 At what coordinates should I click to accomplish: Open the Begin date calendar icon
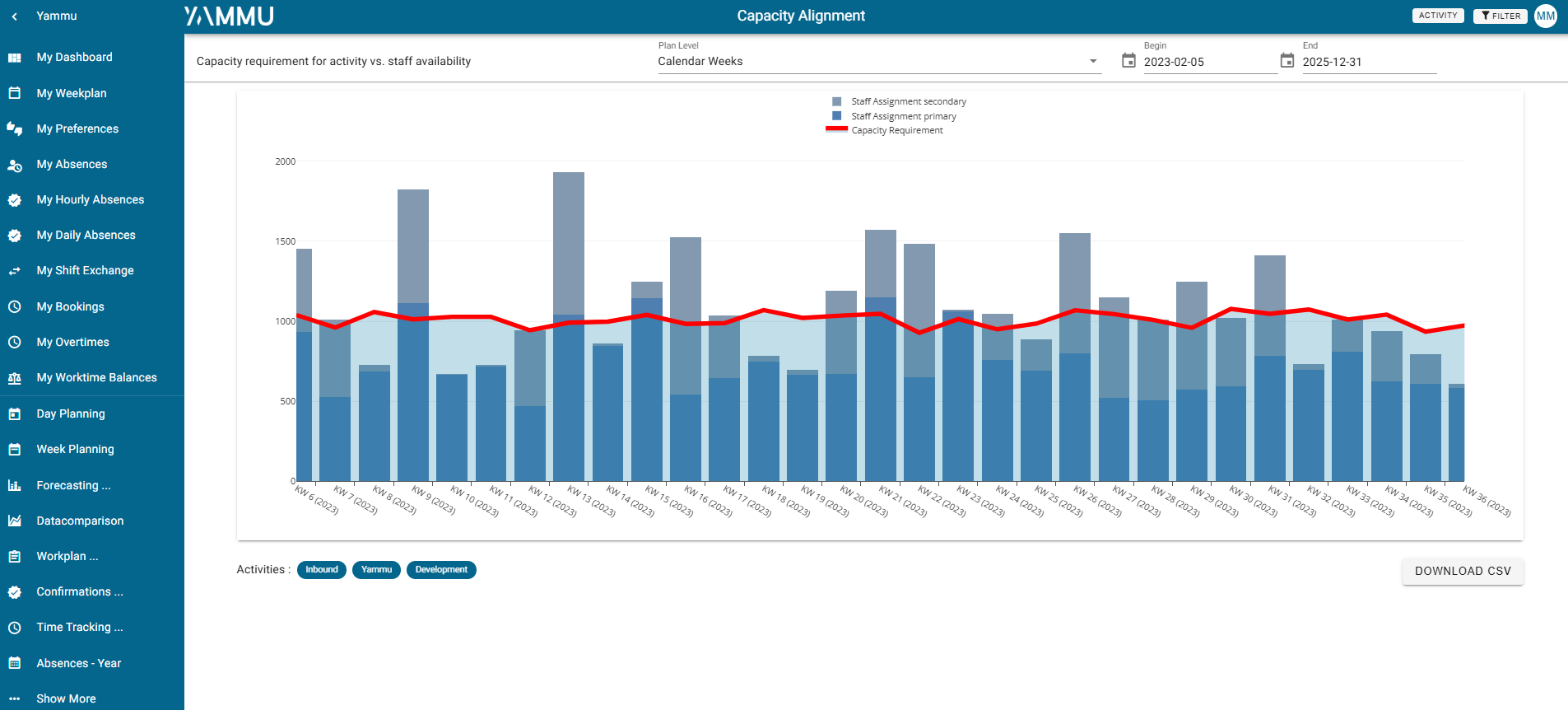point(1128,61)
